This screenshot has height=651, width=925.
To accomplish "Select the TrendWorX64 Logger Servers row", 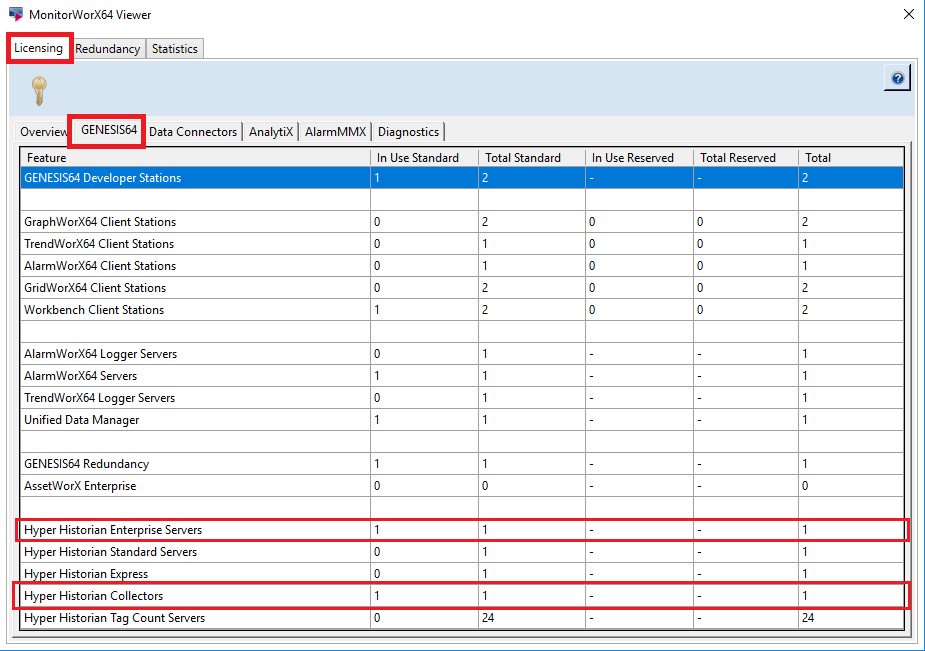I will point(462,398).
